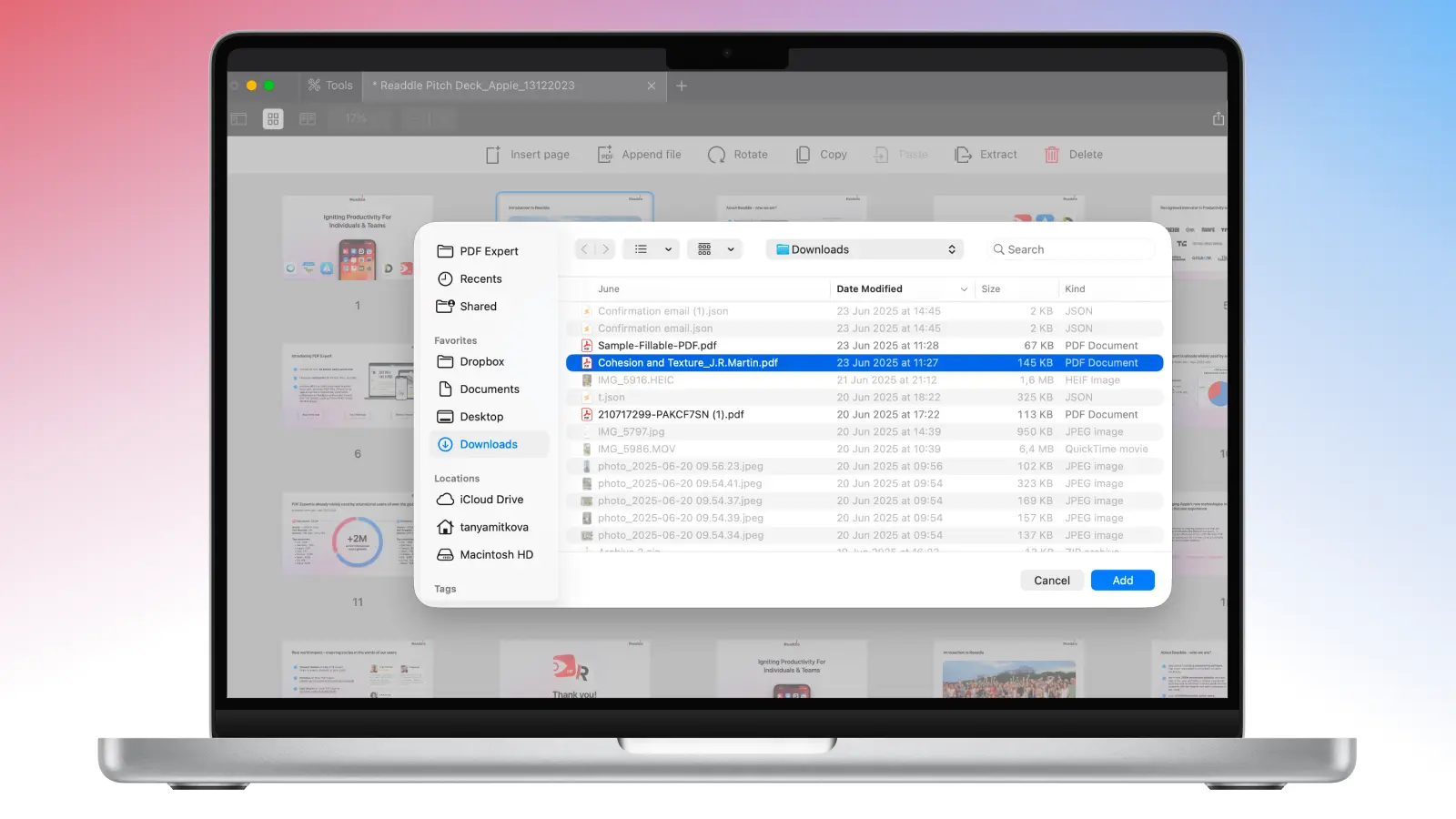This screenshot has width=1456, height=819.
Task: Rotate the selected page
Action: coord(717,155)
